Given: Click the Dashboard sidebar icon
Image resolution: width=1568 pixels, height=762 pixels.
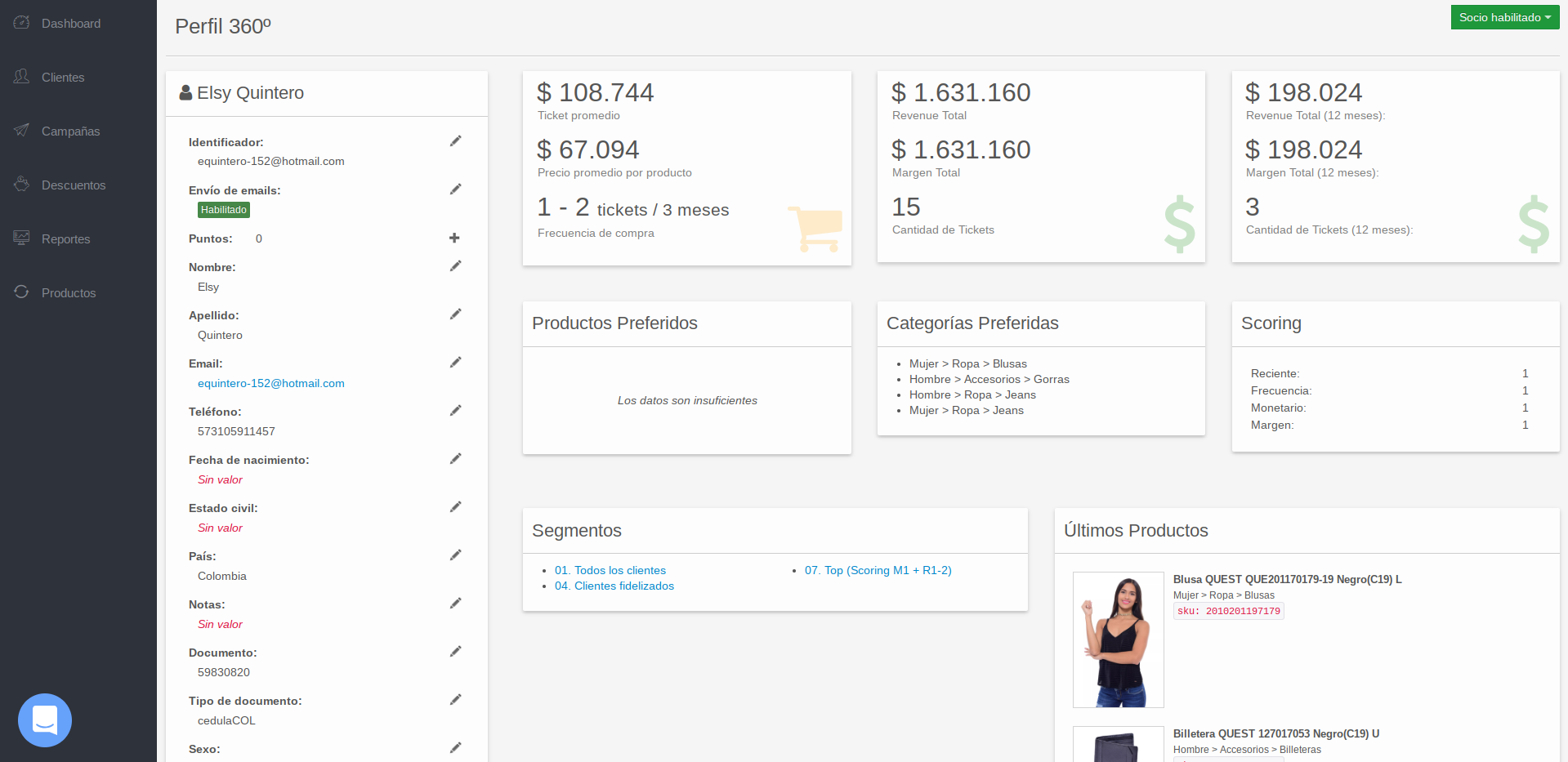Looking at the screenshot, I should coord(22,23).
